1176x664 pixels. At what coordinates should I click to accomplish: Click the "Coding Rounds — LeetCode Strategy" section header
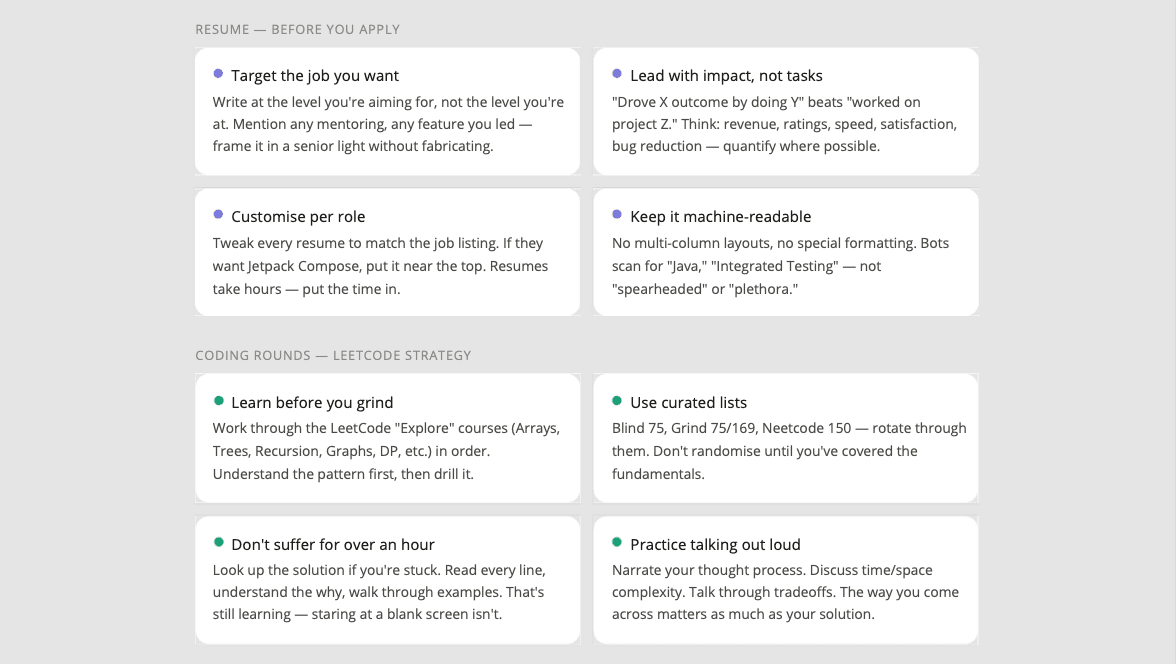click(333, 356)
